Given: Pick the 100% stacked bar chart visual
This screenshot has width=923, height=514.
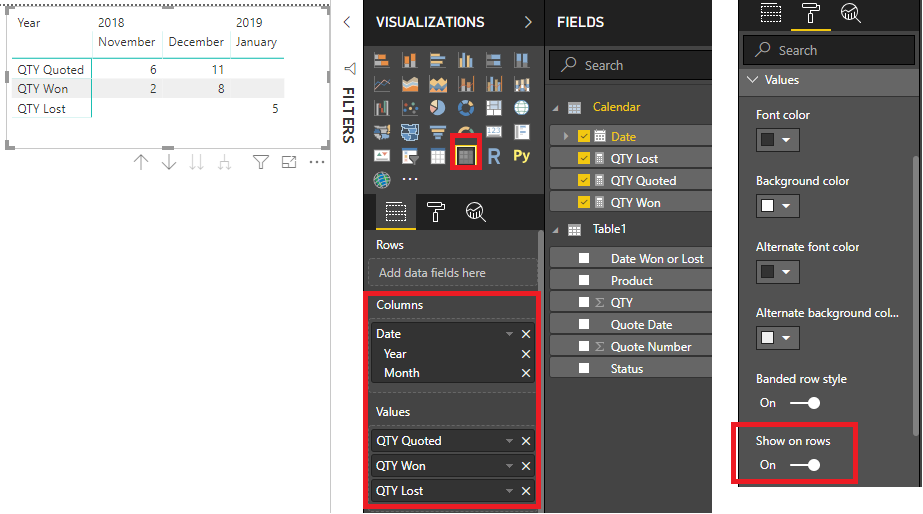Looking at the screenshot, I should click(493, 60).
